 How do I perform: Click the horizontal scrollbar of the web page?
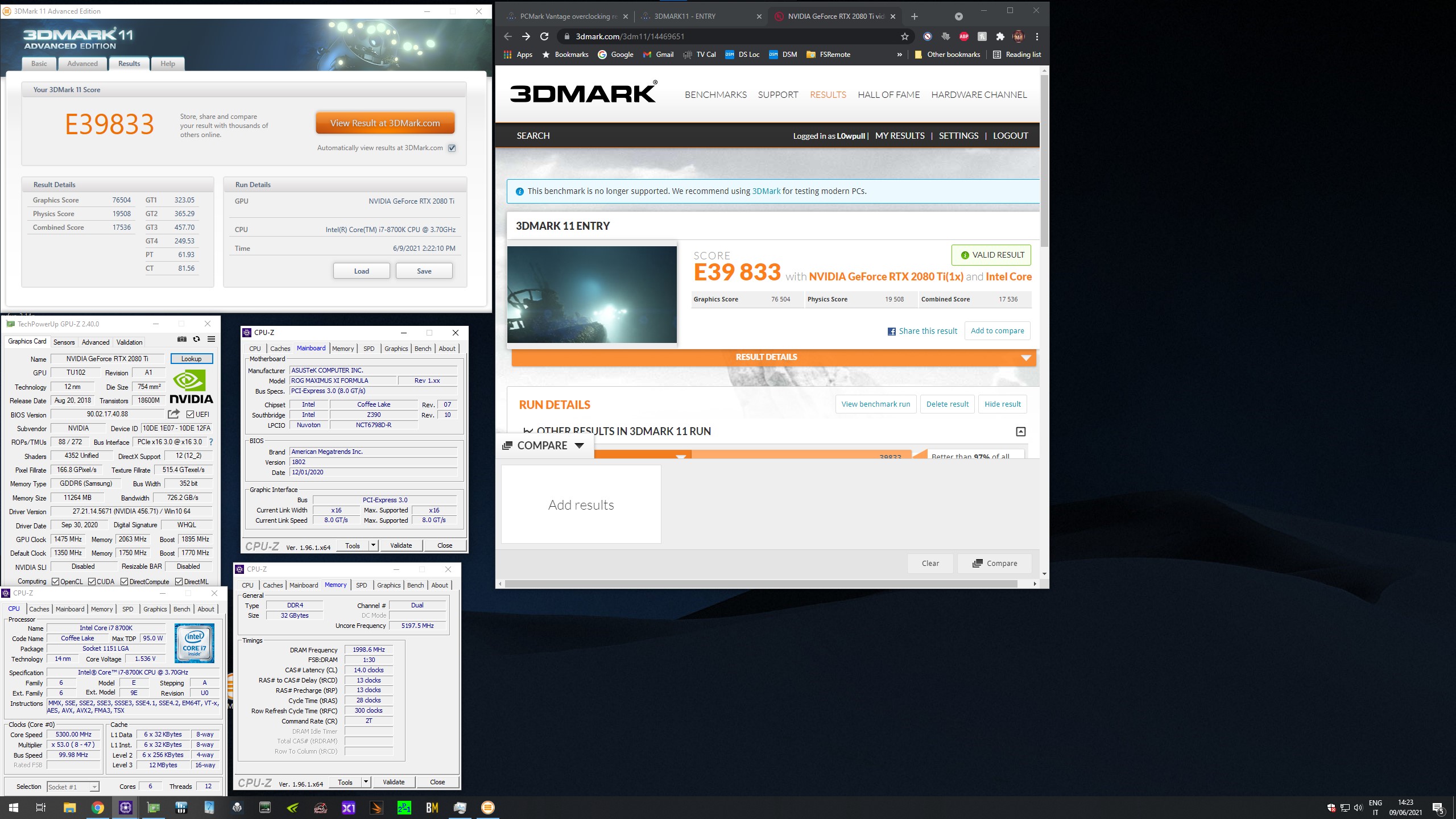point(761,584)
